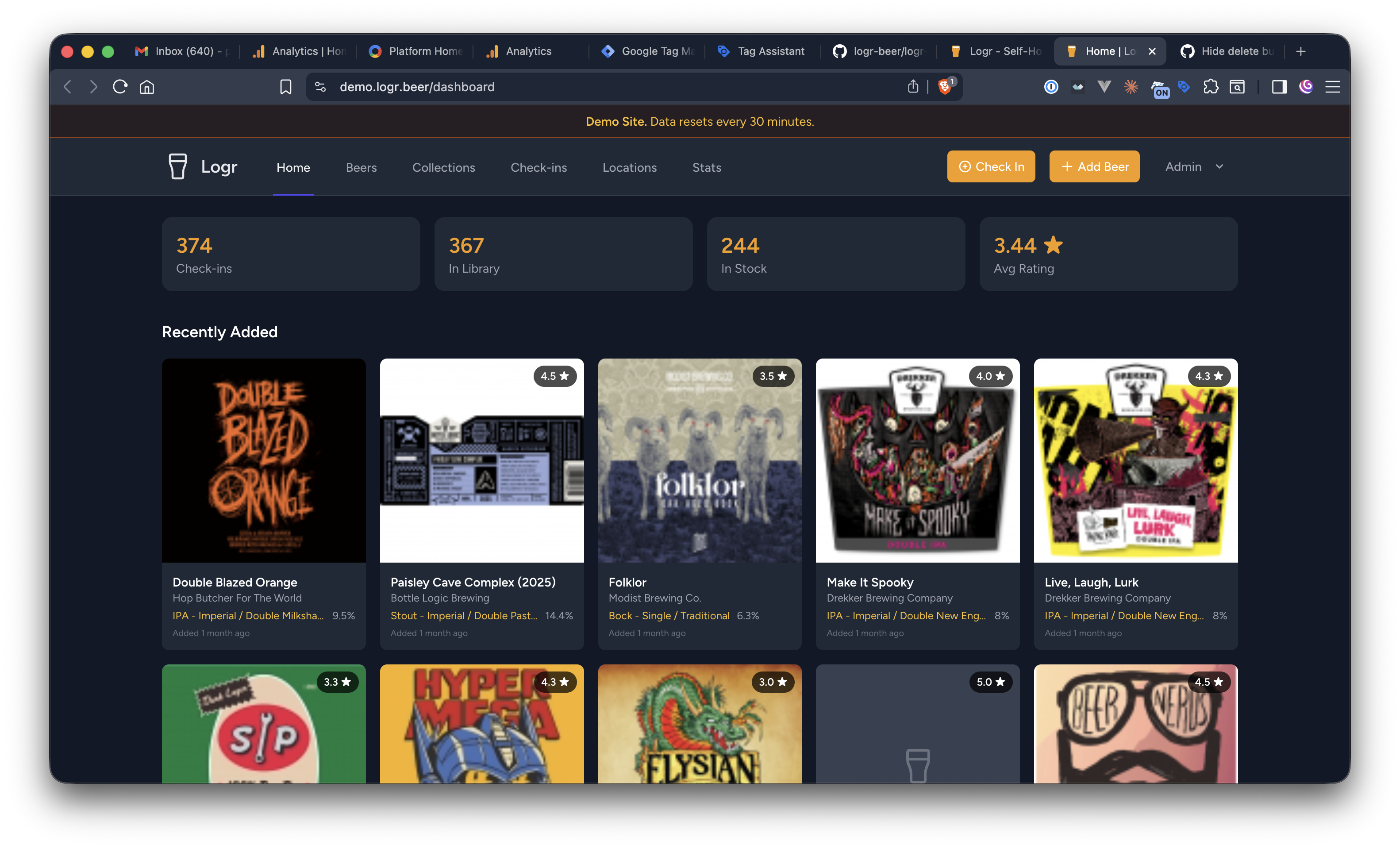
Task: Open the Elysian dragon beer thumbnail
Action: 700,723
